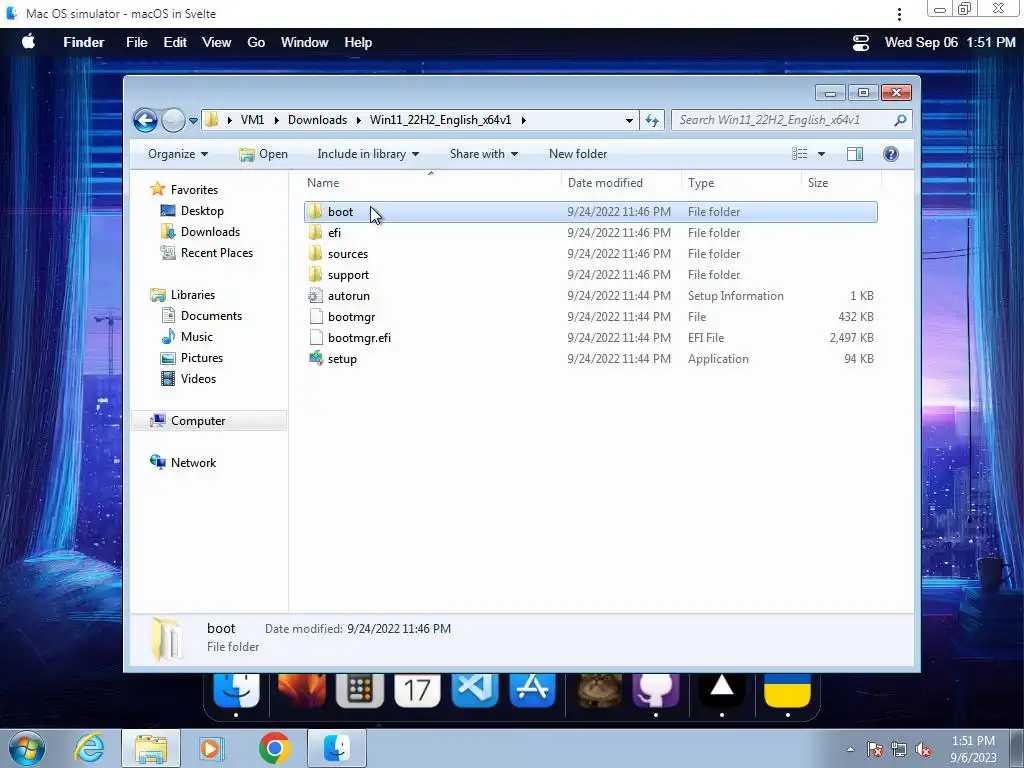Open Desktop in the navigation pane
This screenshot has height=768, width=1024.
(192, 211)
